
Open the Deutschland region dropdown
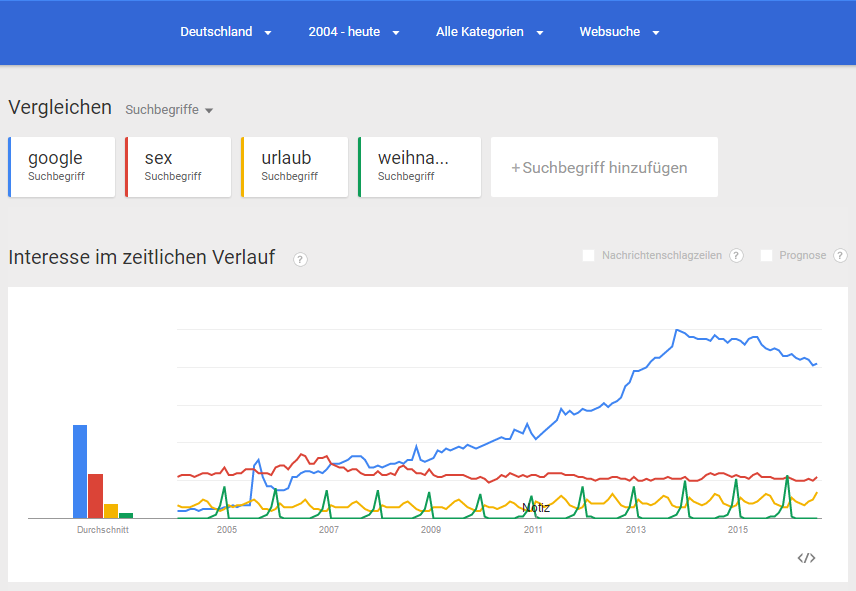[x=226, y=32]
